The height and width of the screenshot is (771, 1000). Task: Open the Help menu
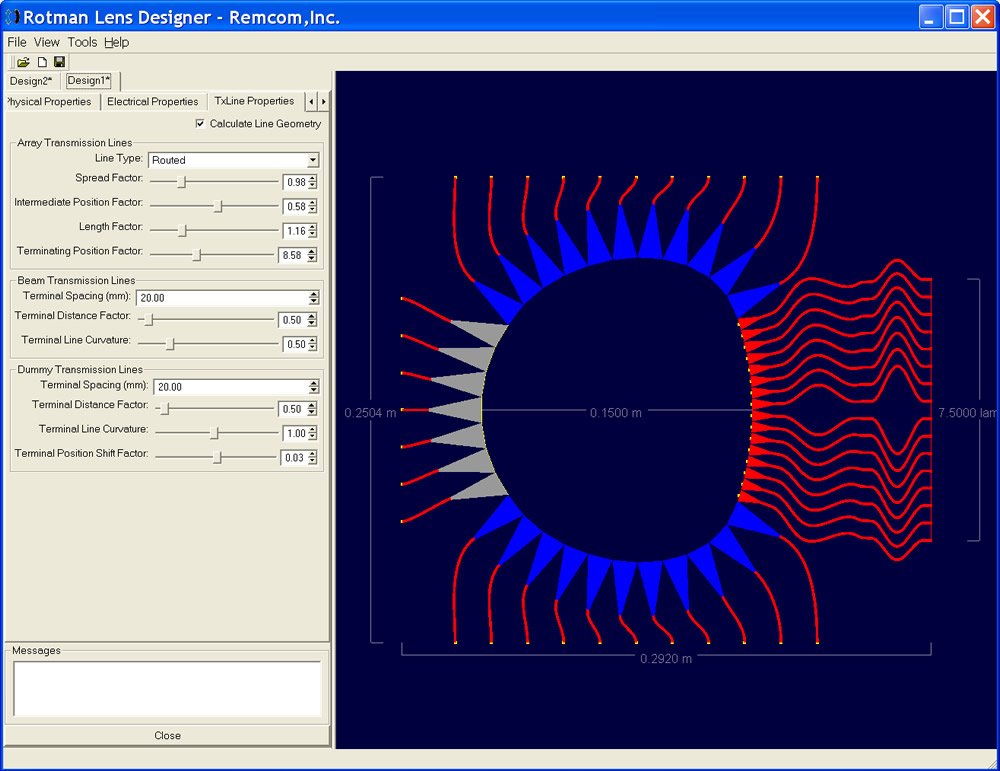(117, 42)
